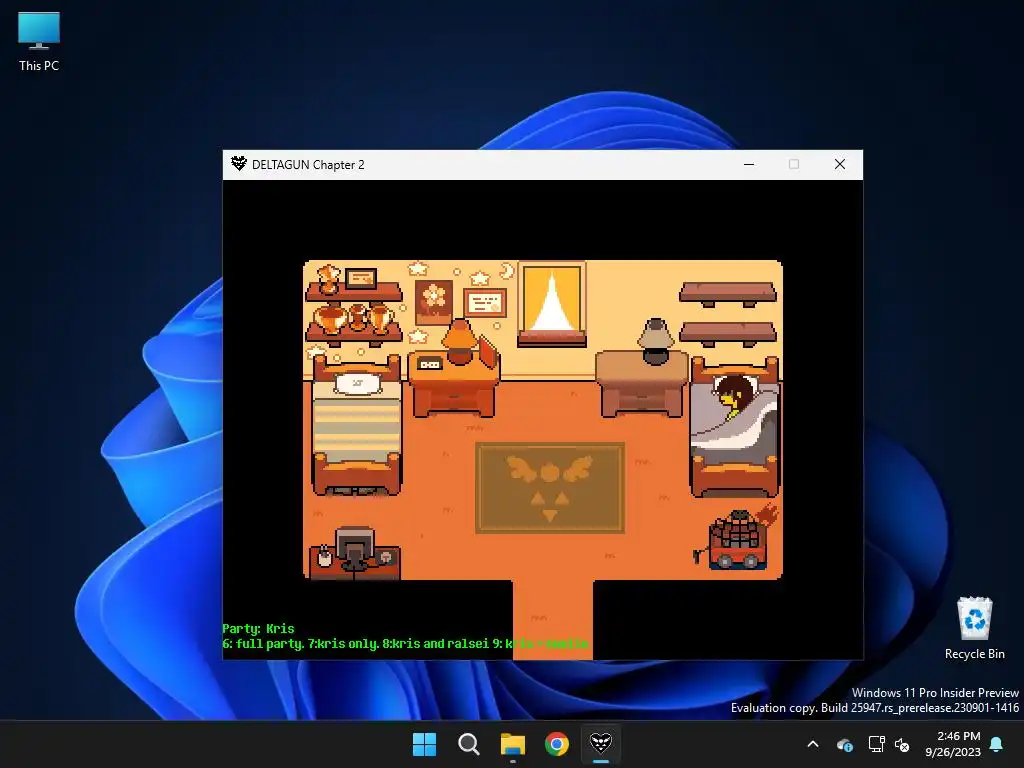Open taskbar Search
The image size is (1024, 768).
point(468,744)
